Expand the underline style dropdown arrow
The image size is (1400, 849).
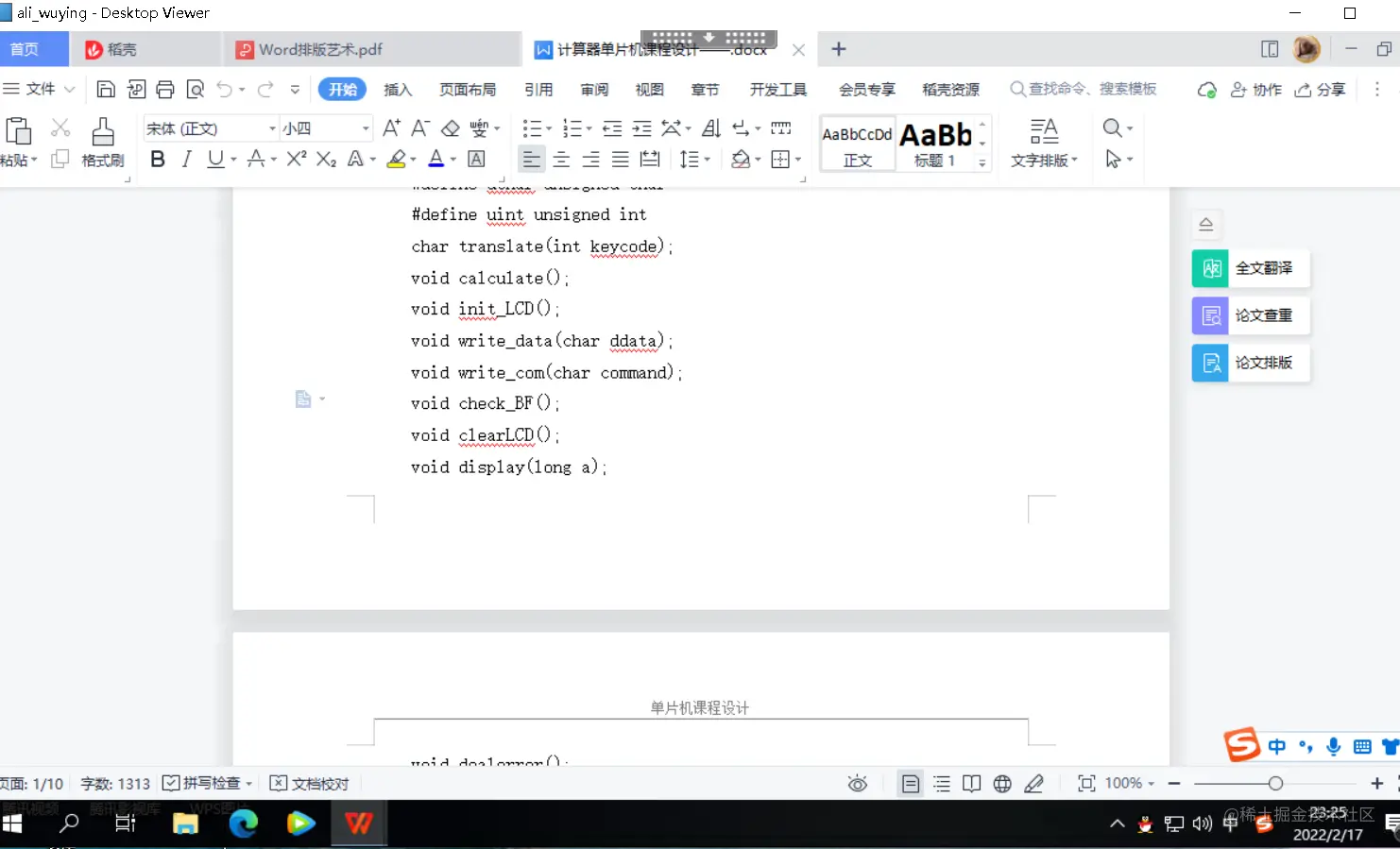234,160
